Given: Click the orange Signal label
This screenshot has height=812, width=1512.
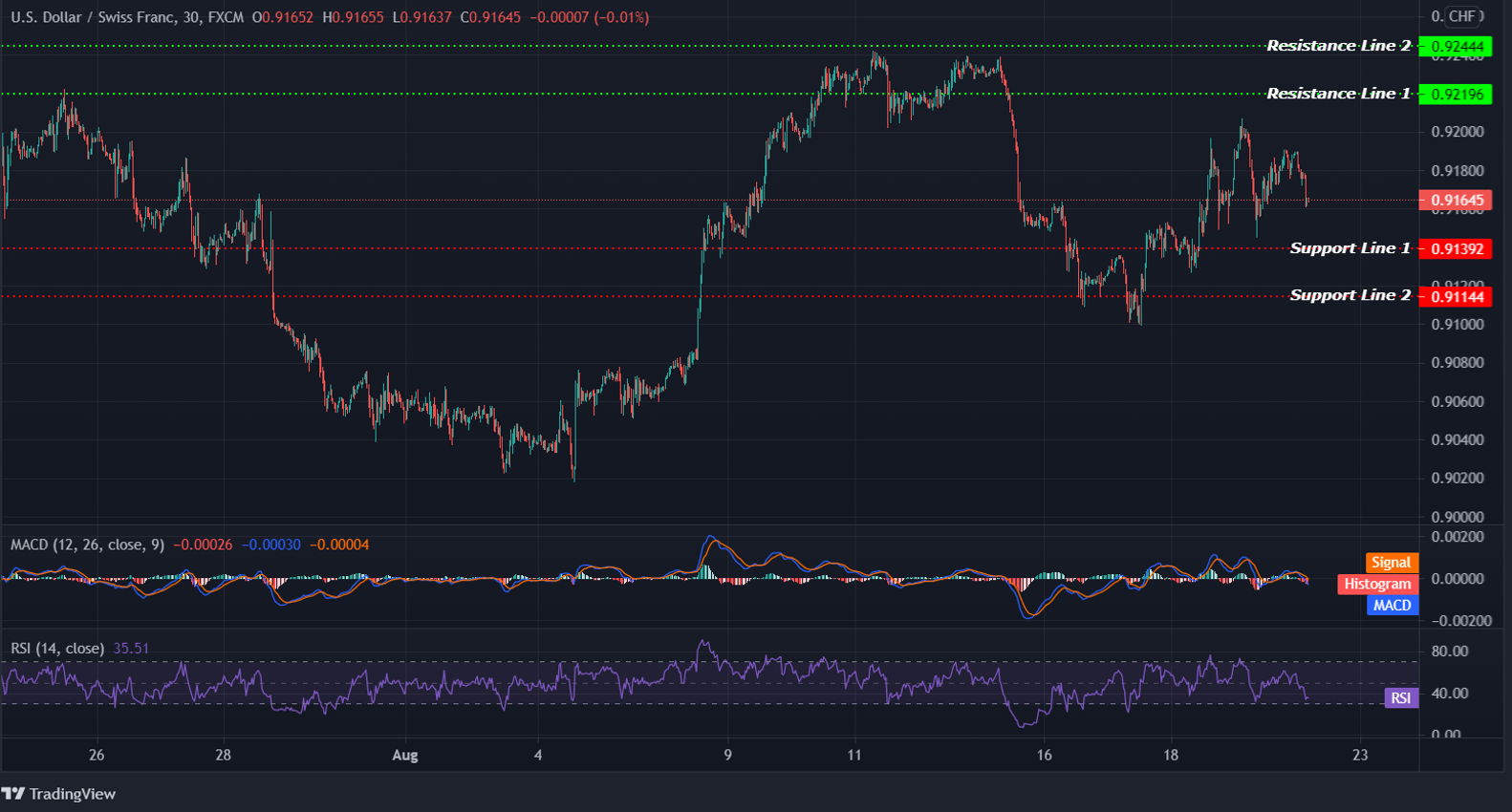Looking at the screenshot, I should [1391, 563].
